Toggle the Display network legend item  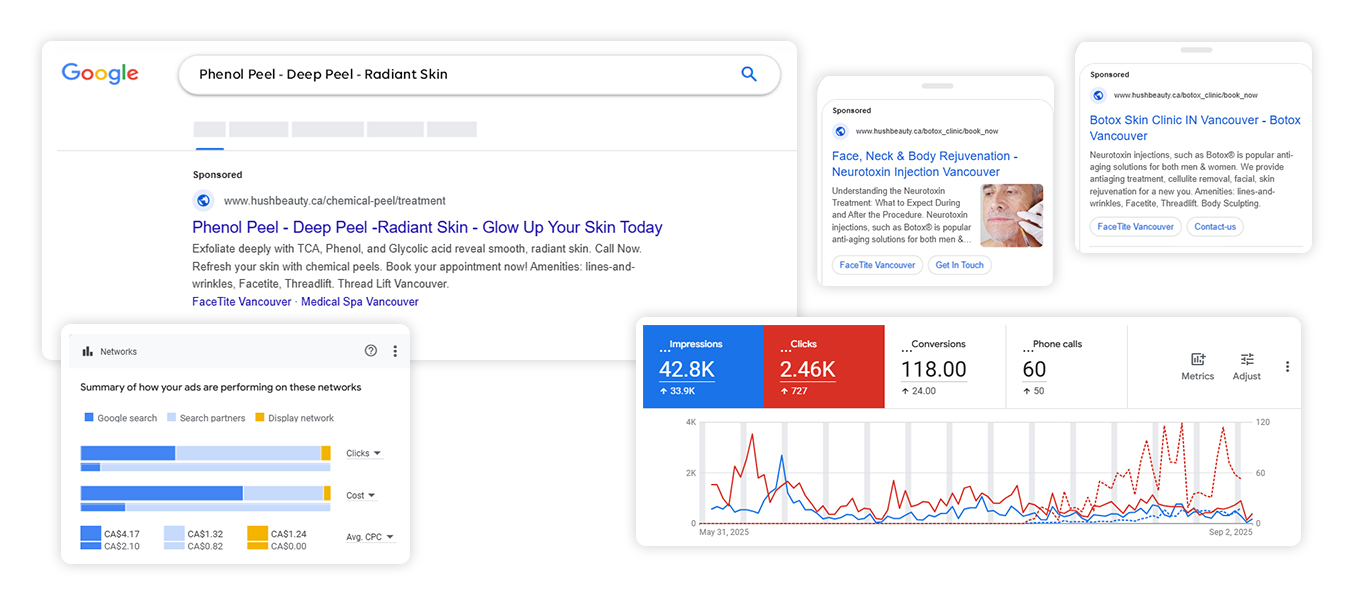(x=294, y=418)
